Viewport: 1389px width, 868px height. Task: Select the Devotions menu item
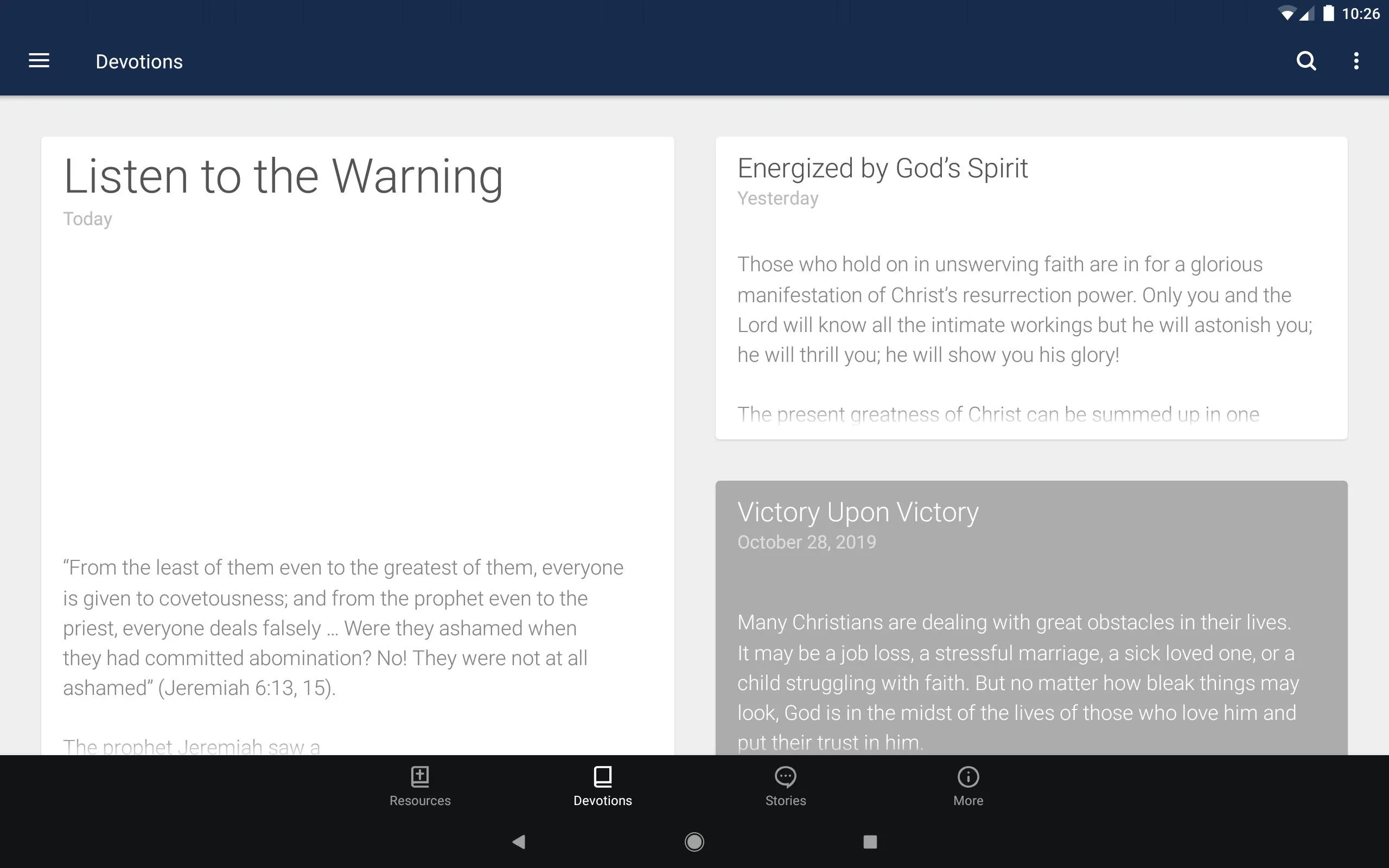[x=601, y=786]
